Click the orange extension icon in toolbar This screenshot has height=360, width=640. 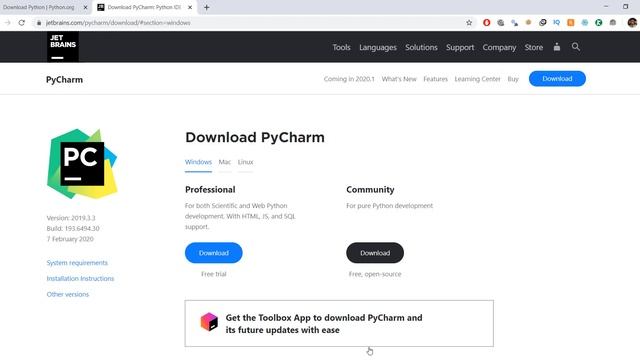pyautogui.click(x=571, y=23)
